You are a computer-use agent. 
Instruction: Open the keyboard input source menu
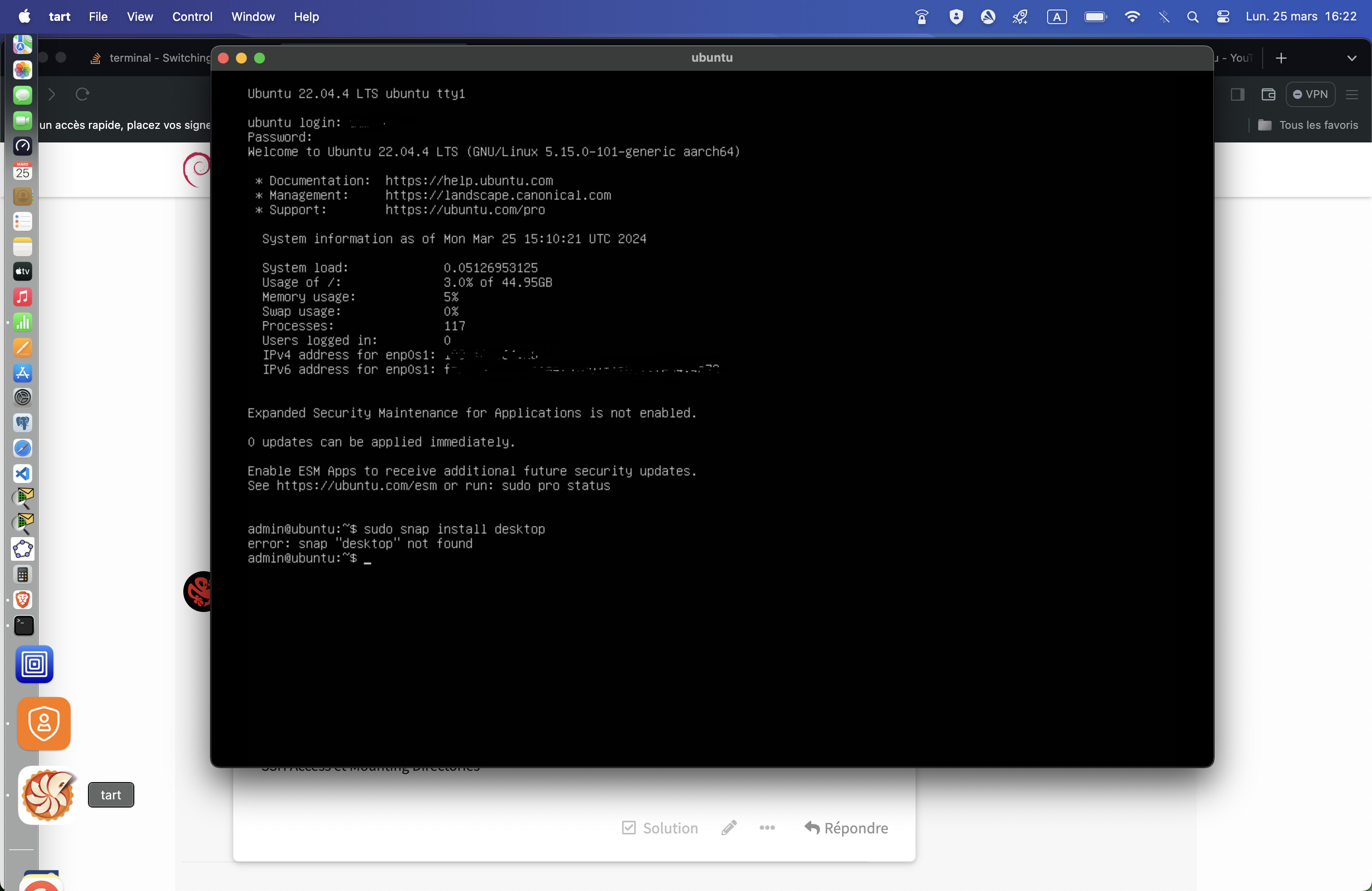click(x=1057, y=17)
